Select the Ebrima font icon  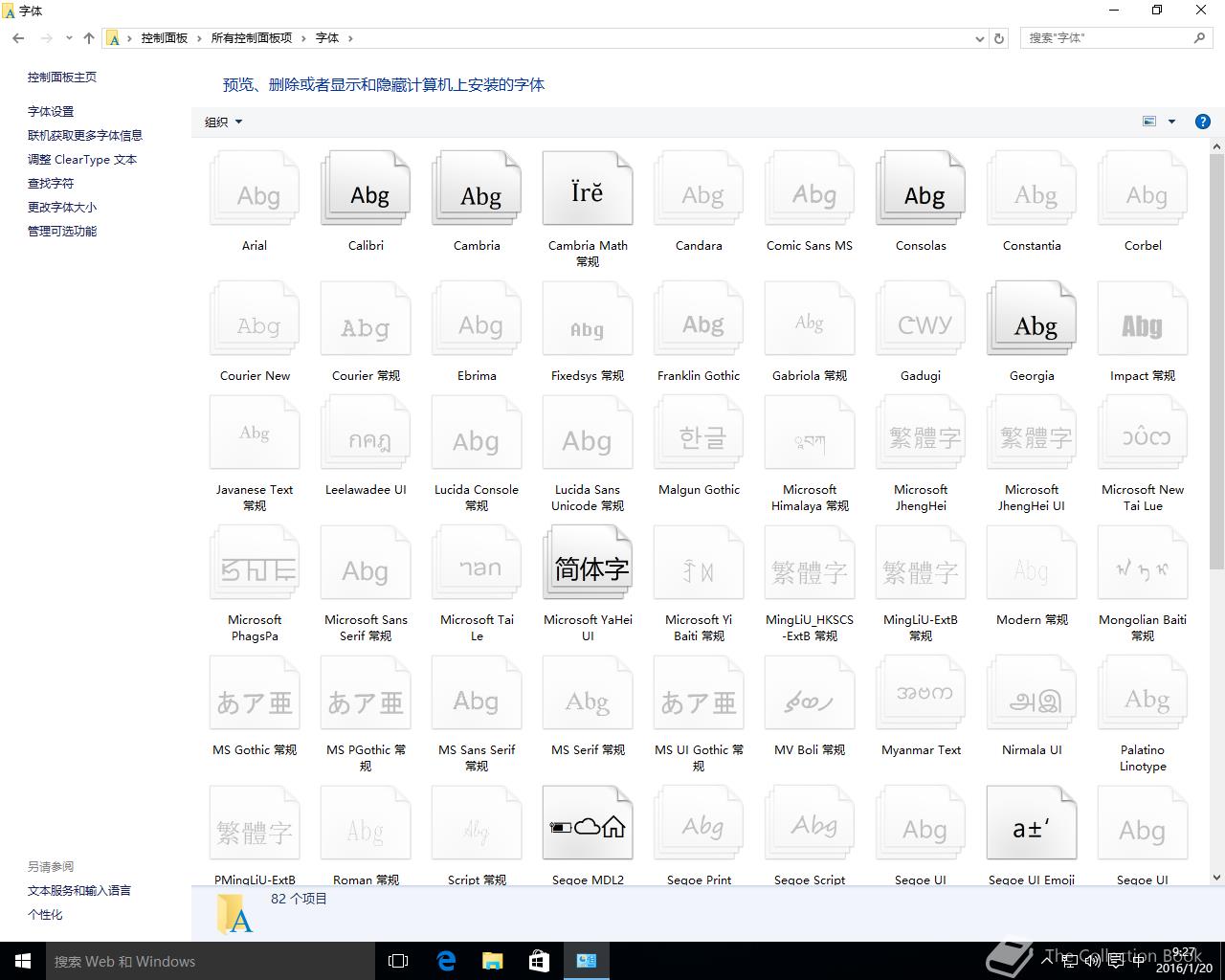coord(477,319)
